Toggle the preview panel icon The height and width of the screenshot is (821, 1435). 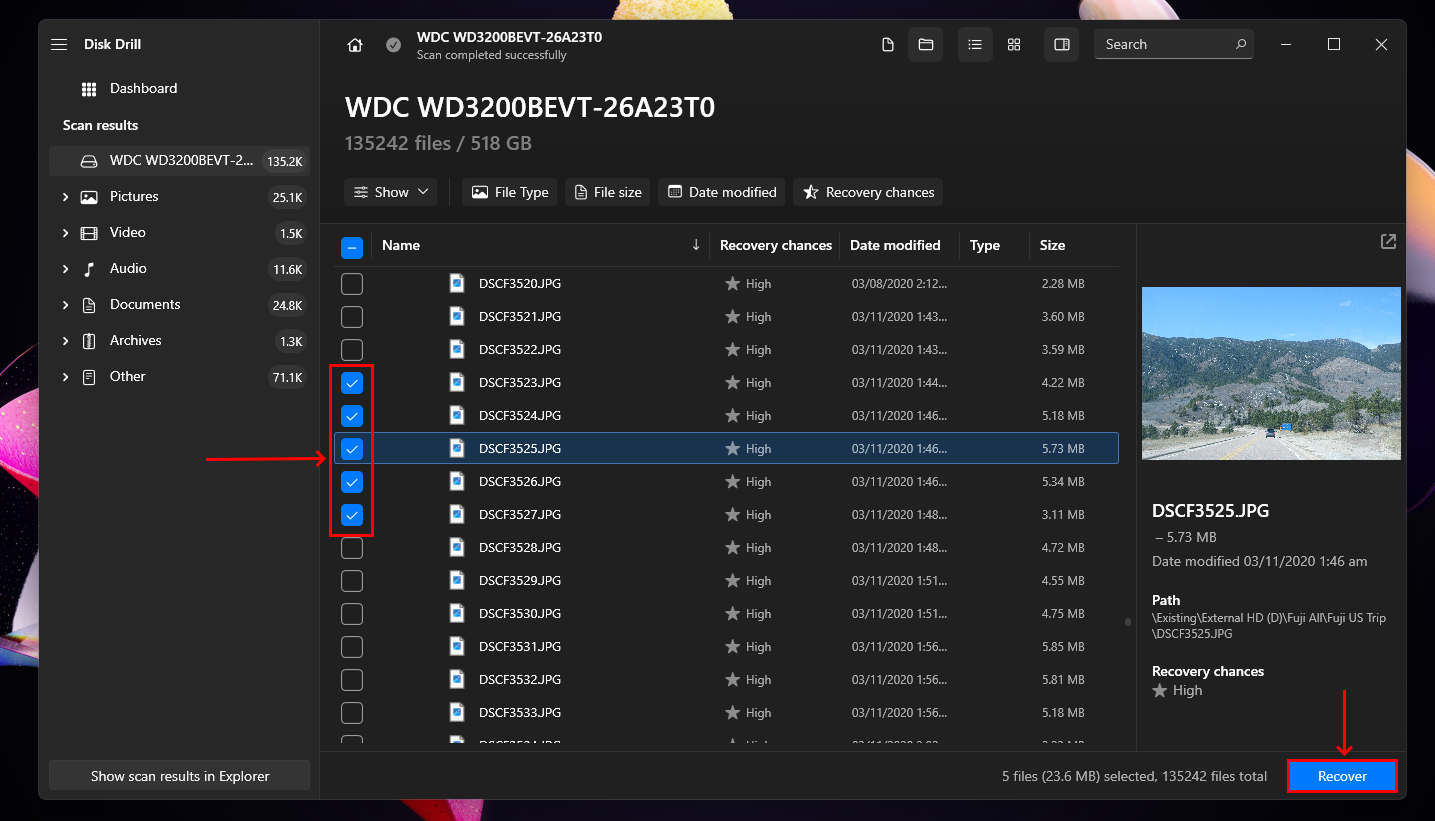[1062, 45]
